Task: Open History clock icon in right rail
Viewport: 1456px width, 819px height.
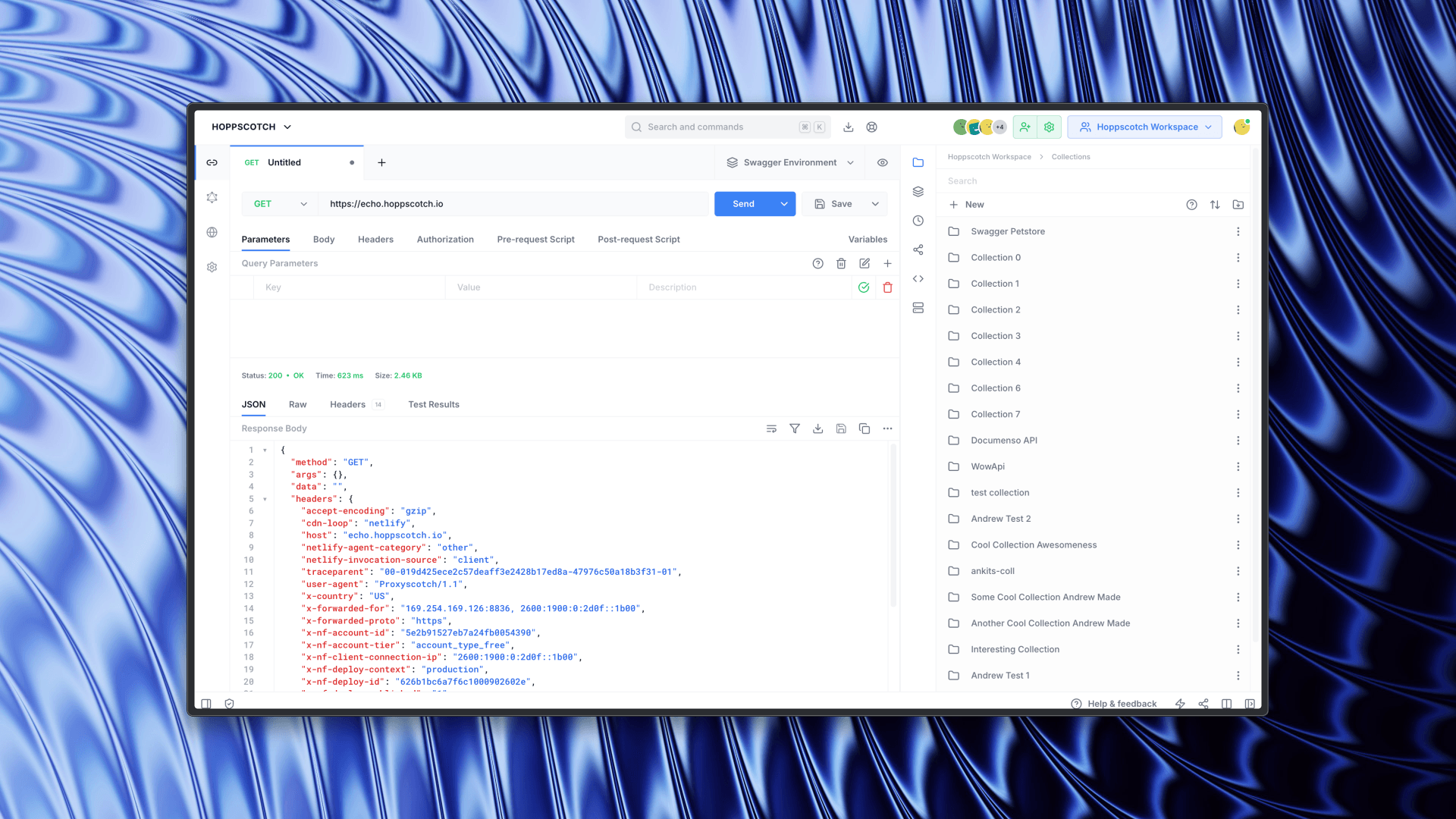Action: (x=918, y=221)
